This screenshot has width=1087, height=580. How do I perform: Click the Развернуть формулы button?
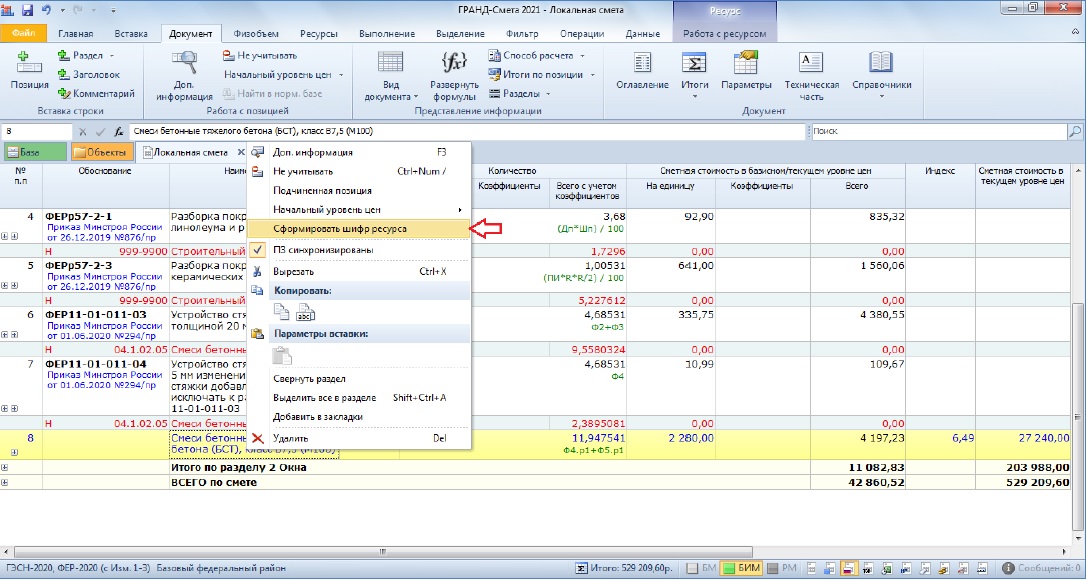click(x=454, y=76)
